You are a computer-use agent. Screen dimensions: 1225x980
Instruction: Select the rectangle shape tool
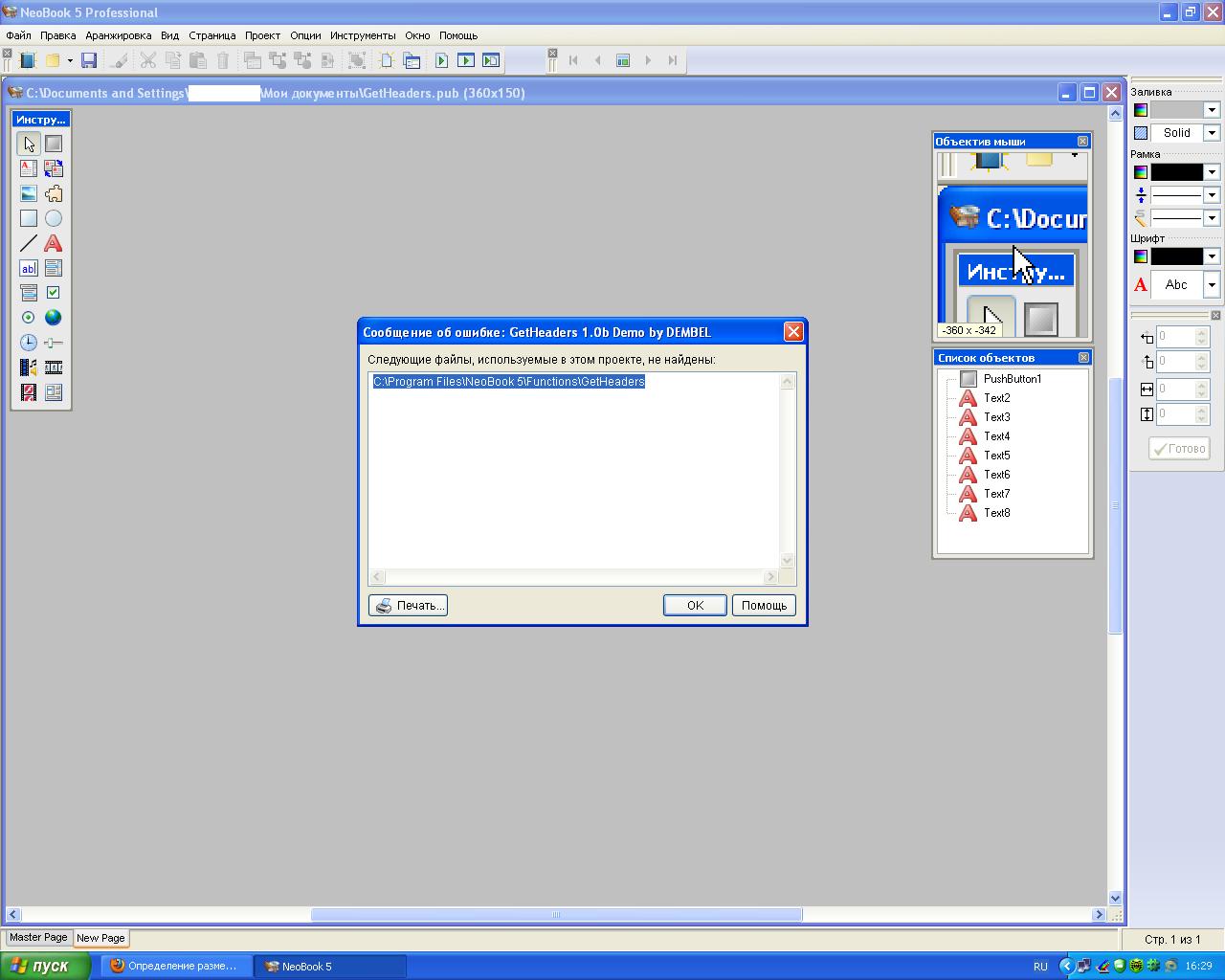click(29, 218)
